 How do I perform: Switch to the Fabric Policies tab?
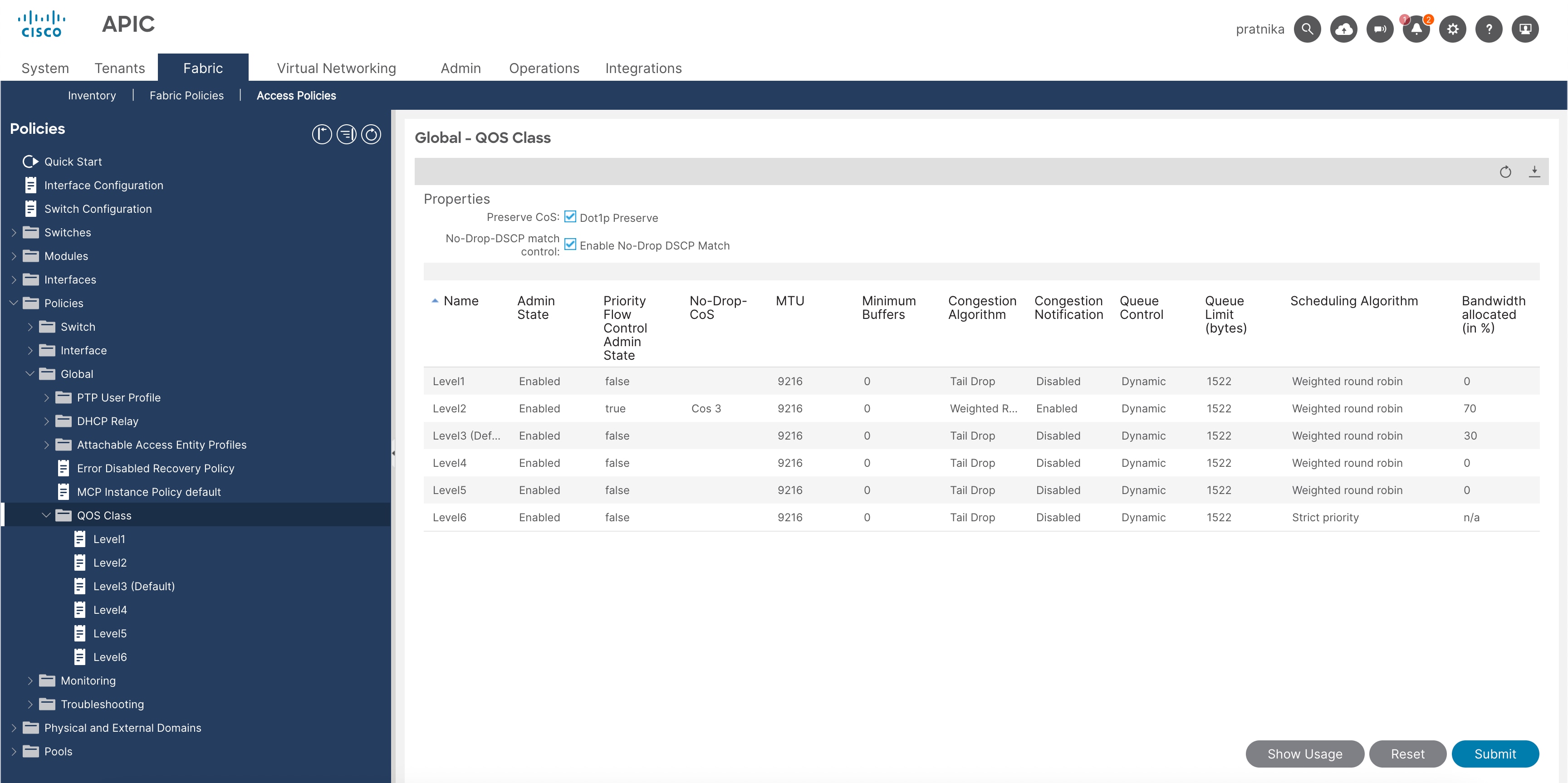[x=186, y=95]
